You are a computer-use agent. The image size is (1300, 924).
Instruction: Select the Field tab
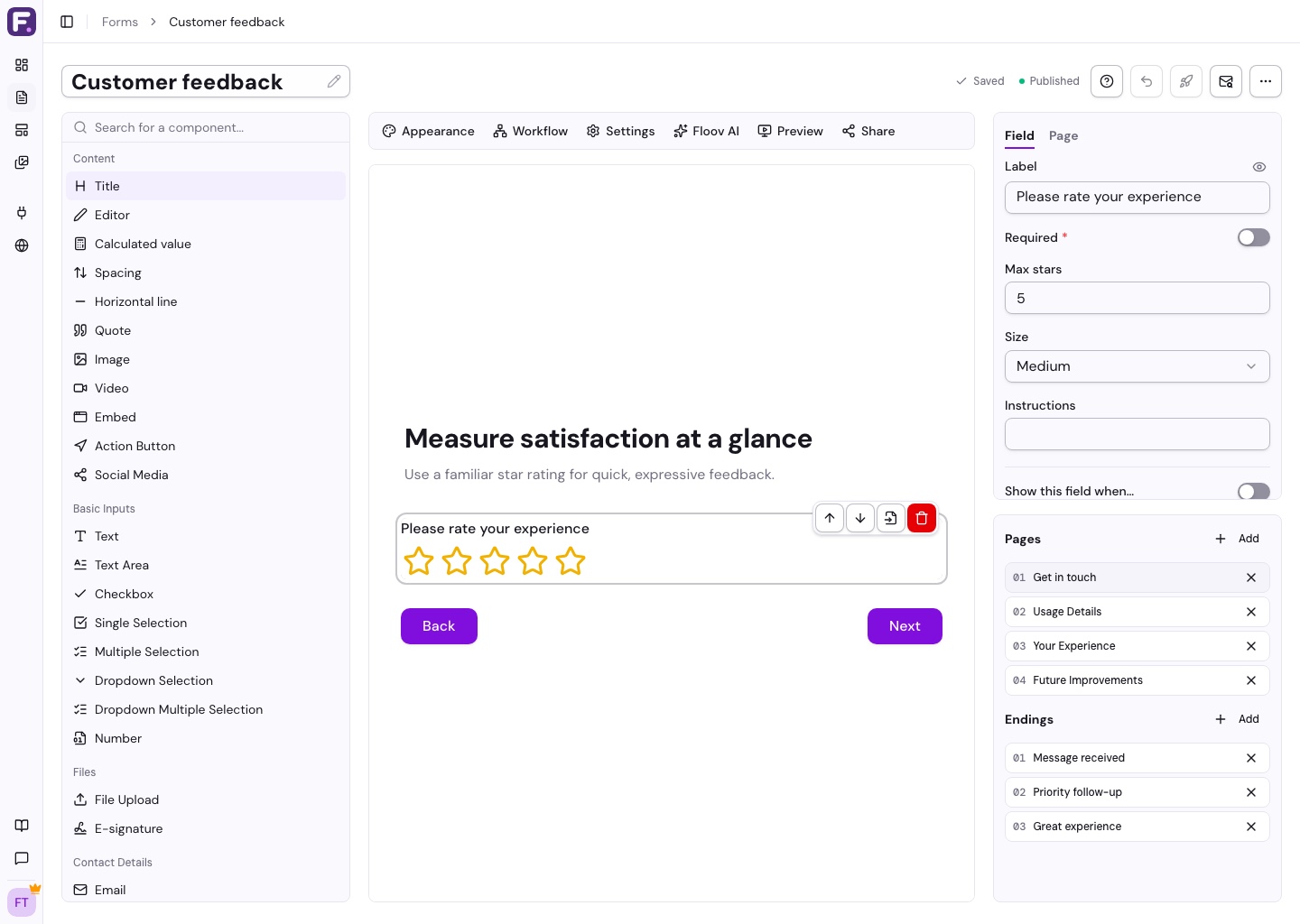1019,135
